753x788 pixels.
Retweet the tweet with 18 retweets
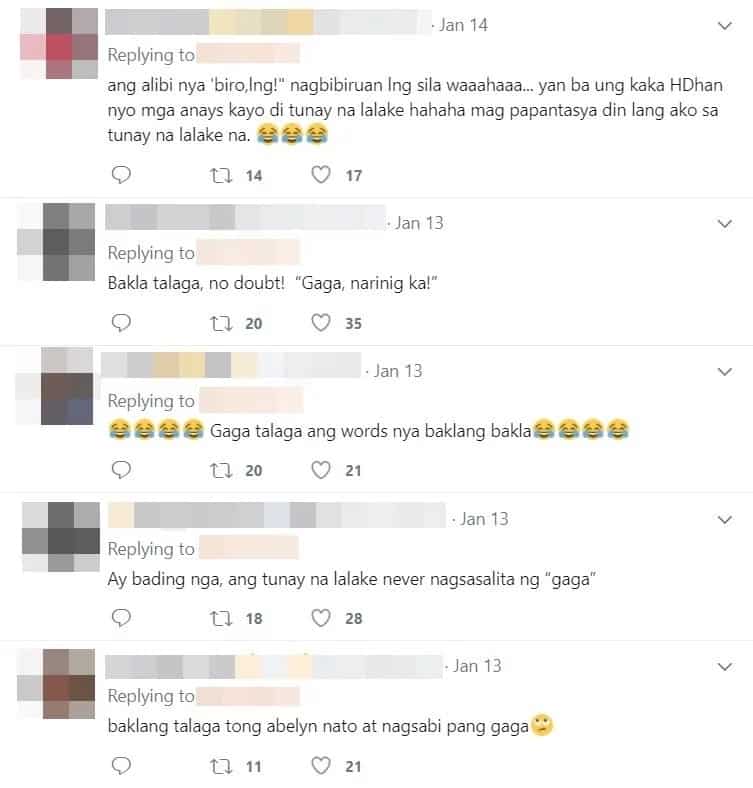[221, 618]
